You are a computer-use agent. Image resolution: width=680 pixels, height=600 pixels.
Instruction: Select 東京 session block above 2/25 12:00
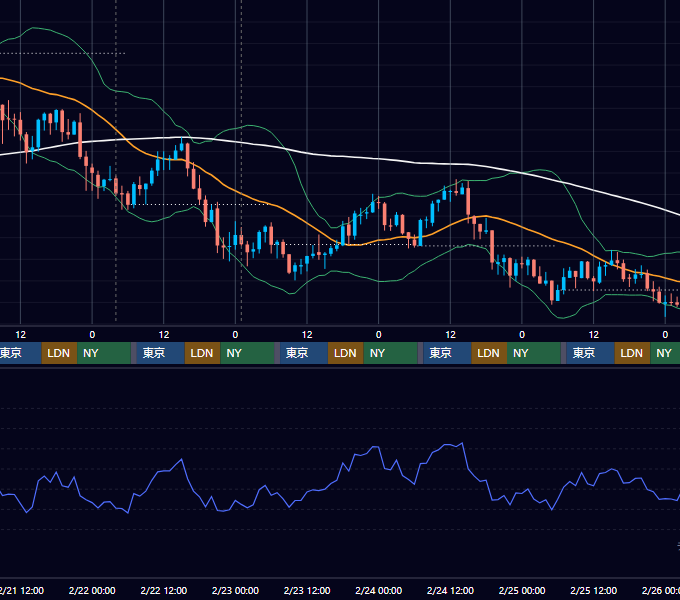tap(590, 353)
